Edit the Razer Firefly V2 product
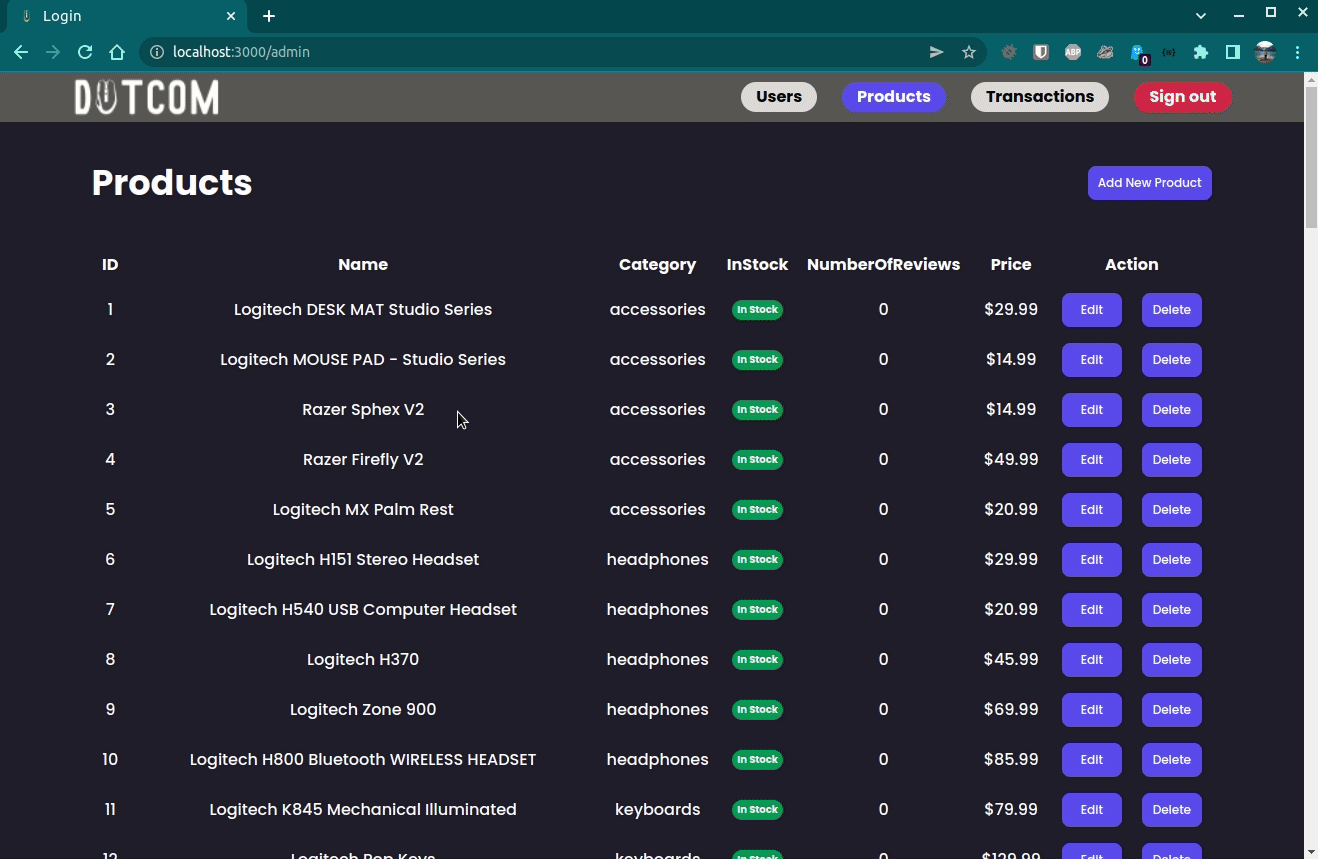Screen dimensions: 1318x859 pos(1092,460)
